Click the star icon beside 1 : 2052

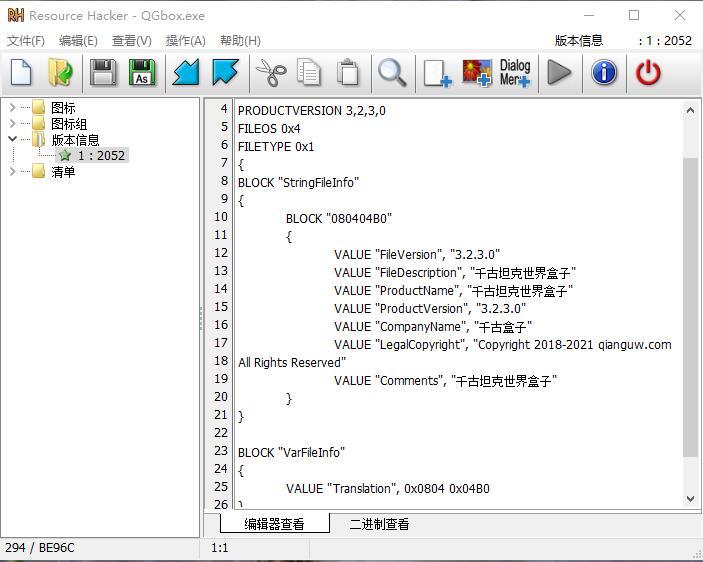coord(65,156)
